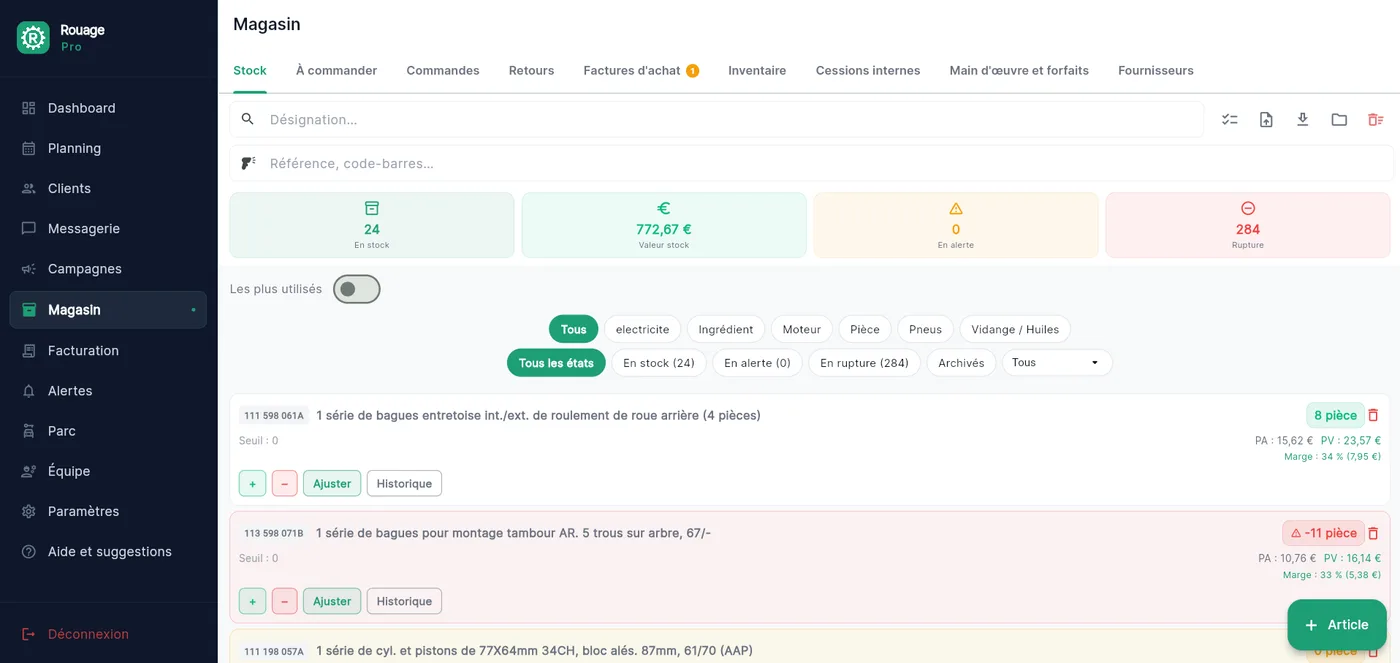Open the Inventaire tab

tap(757, 70)
